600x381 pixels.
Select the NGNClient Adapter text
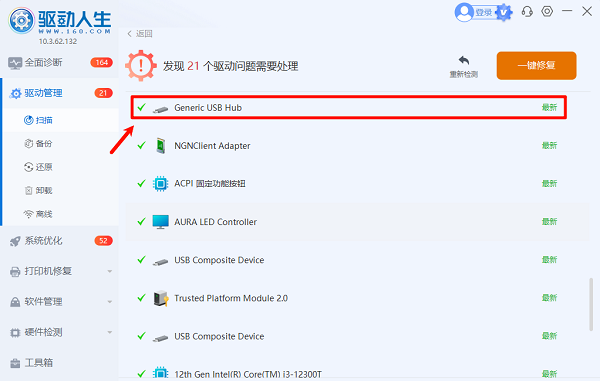[x=212, y=146]
